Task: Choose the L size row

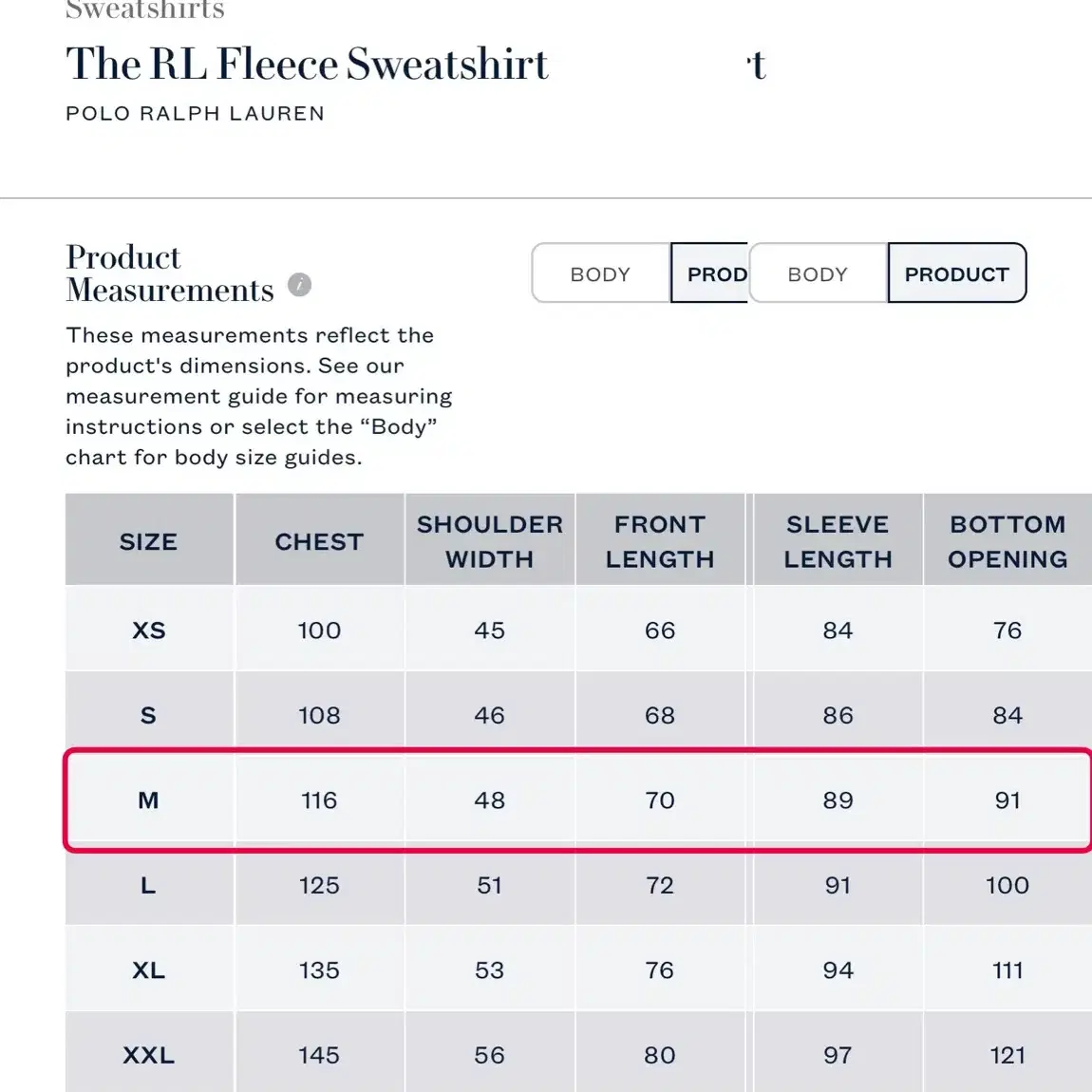Action: click(x=578, y=886)
